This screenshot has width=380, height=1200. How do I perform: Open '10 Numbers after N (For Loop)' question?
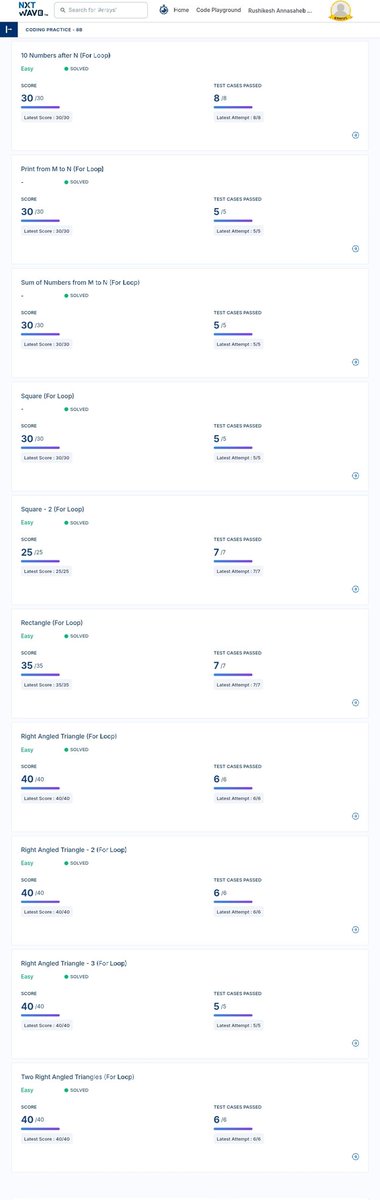(x=66, y=55)
